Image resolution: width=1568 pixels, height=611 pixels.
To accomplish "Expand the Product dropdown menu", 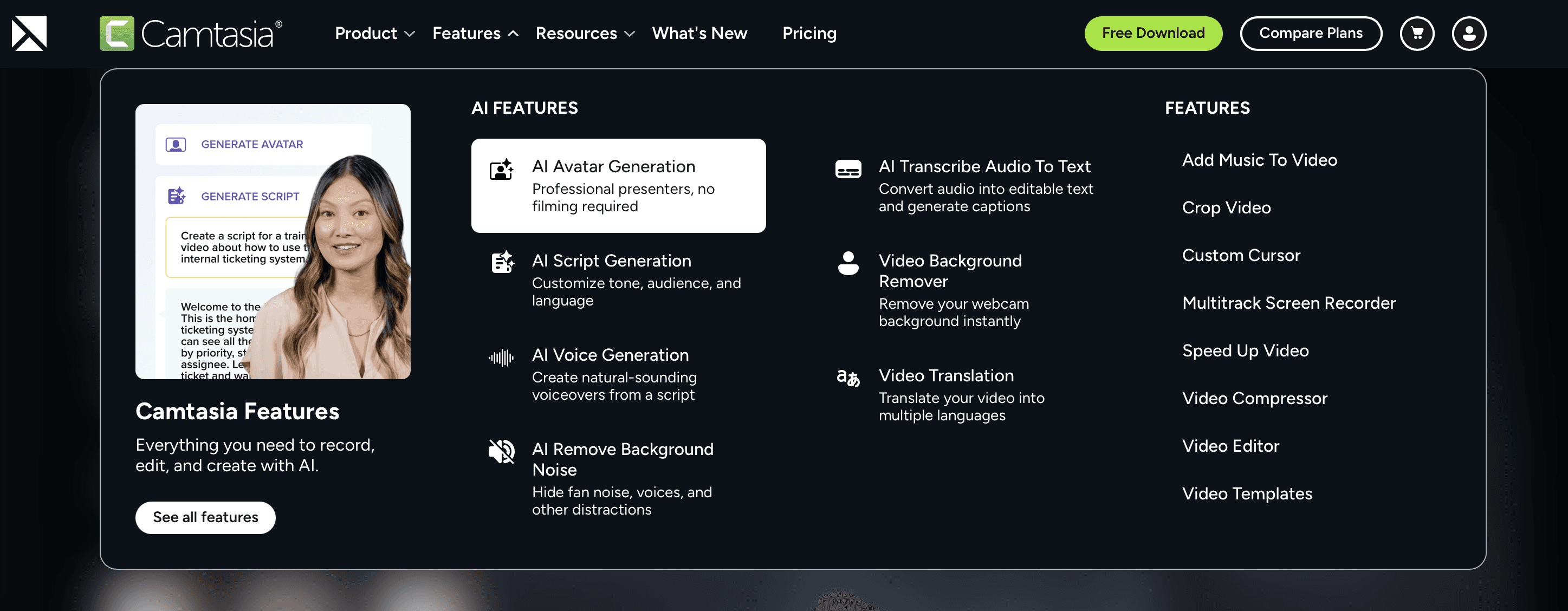I will pyautogui.click(x=374, y=34).
